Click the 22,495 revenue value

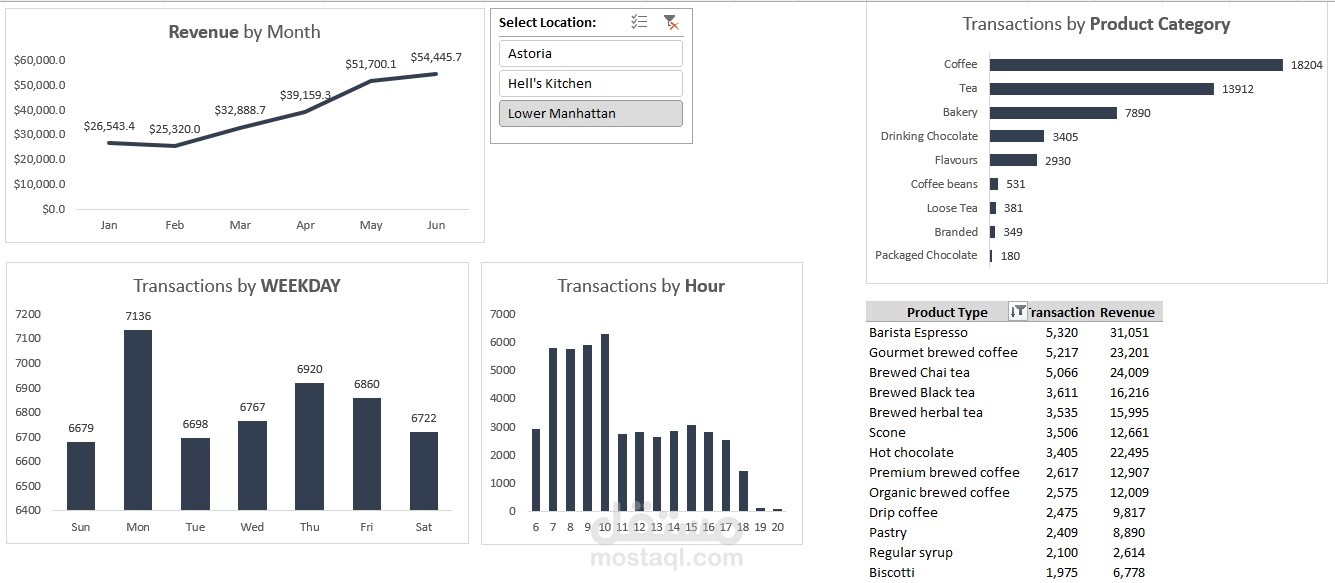1129,452
